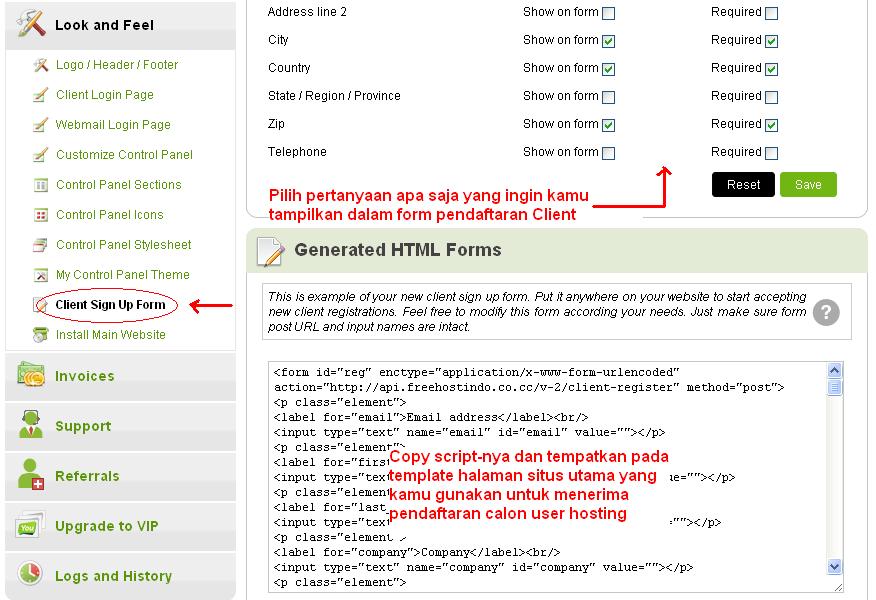Select Client Sign Up Form link
The width and height of the screenshot is (876, 600).
110,305
